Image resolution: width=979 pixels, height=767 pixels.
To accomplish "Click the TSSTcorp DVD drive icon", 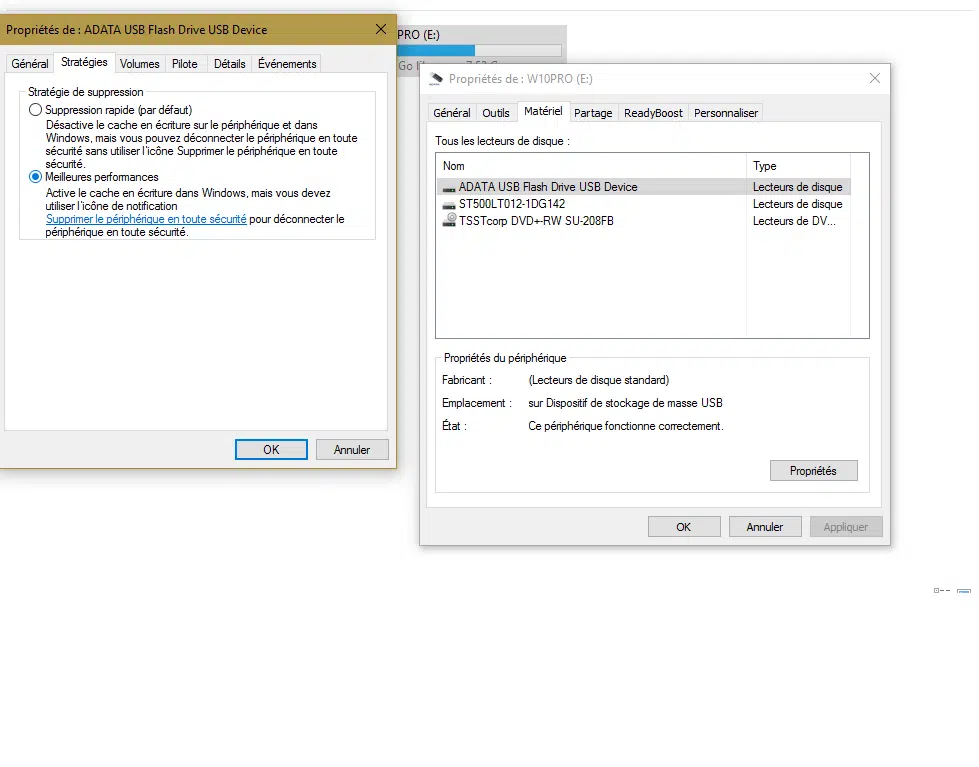I will [449, 220].
